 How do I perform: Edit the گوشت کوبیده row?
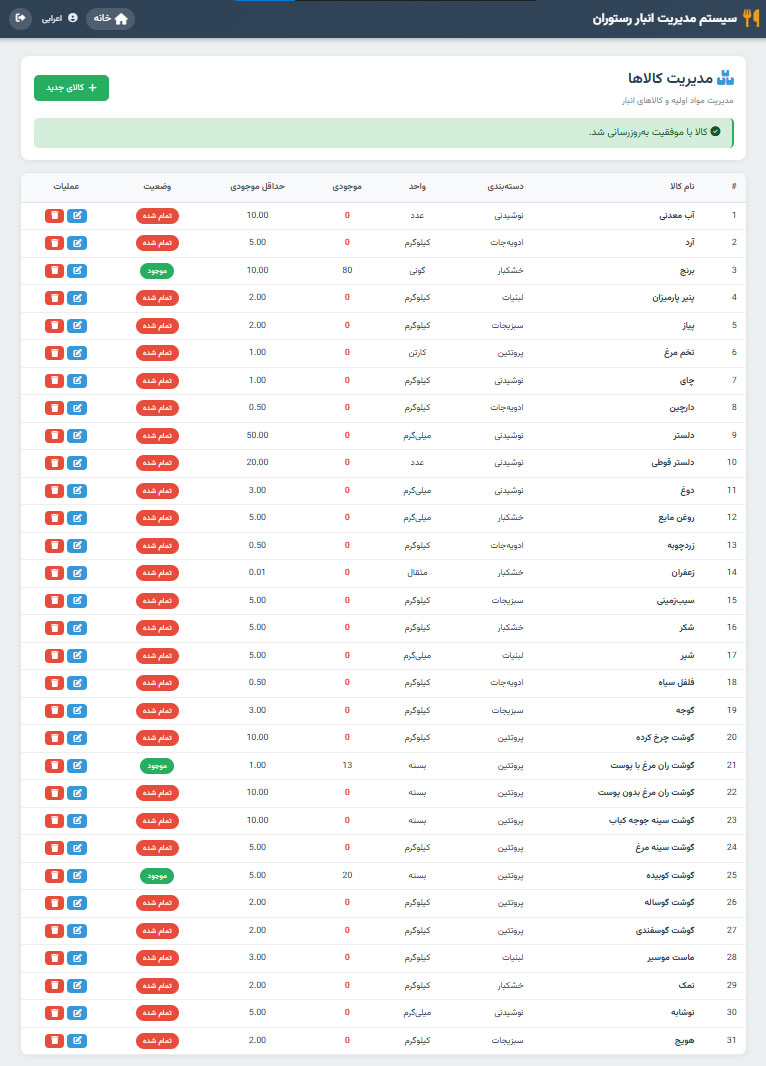[77, 876]
